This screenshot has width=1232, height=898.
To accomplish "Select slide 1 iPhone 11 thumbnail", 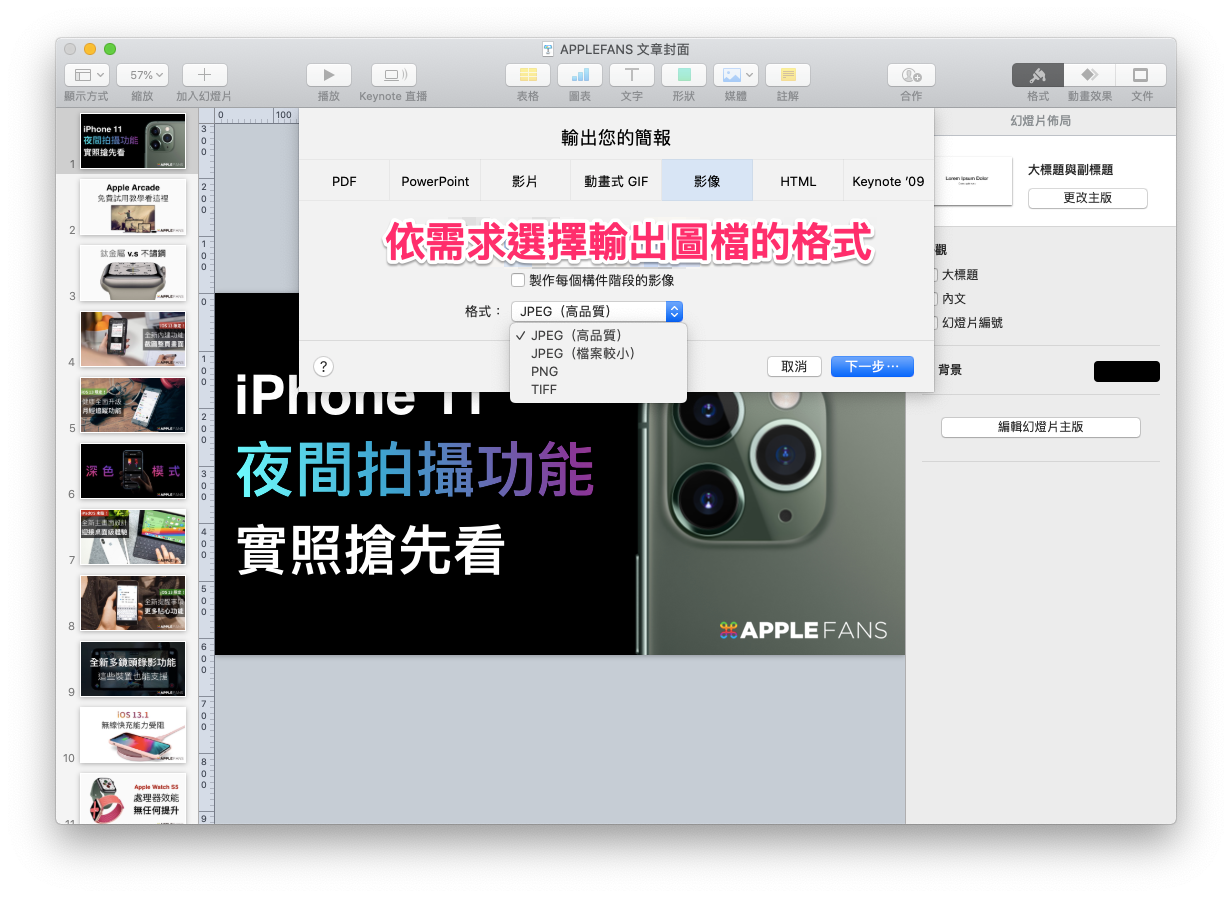I will (x=133, y=141).
